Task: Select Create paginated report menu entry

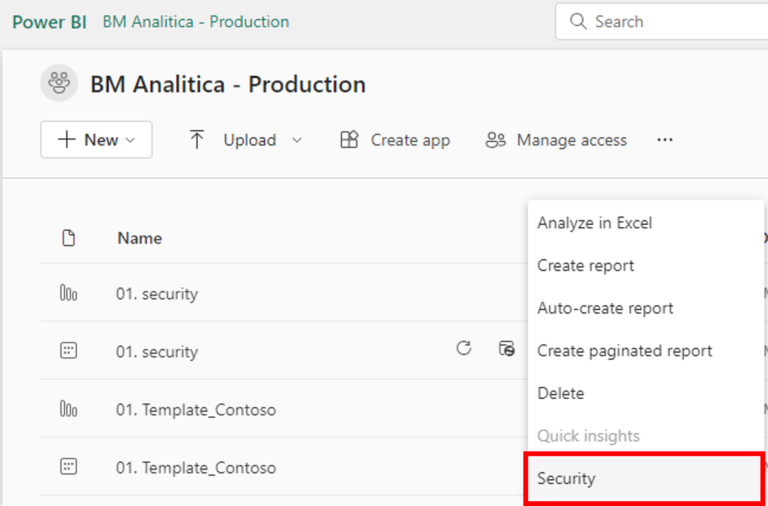Action: (x=646, y=351)
